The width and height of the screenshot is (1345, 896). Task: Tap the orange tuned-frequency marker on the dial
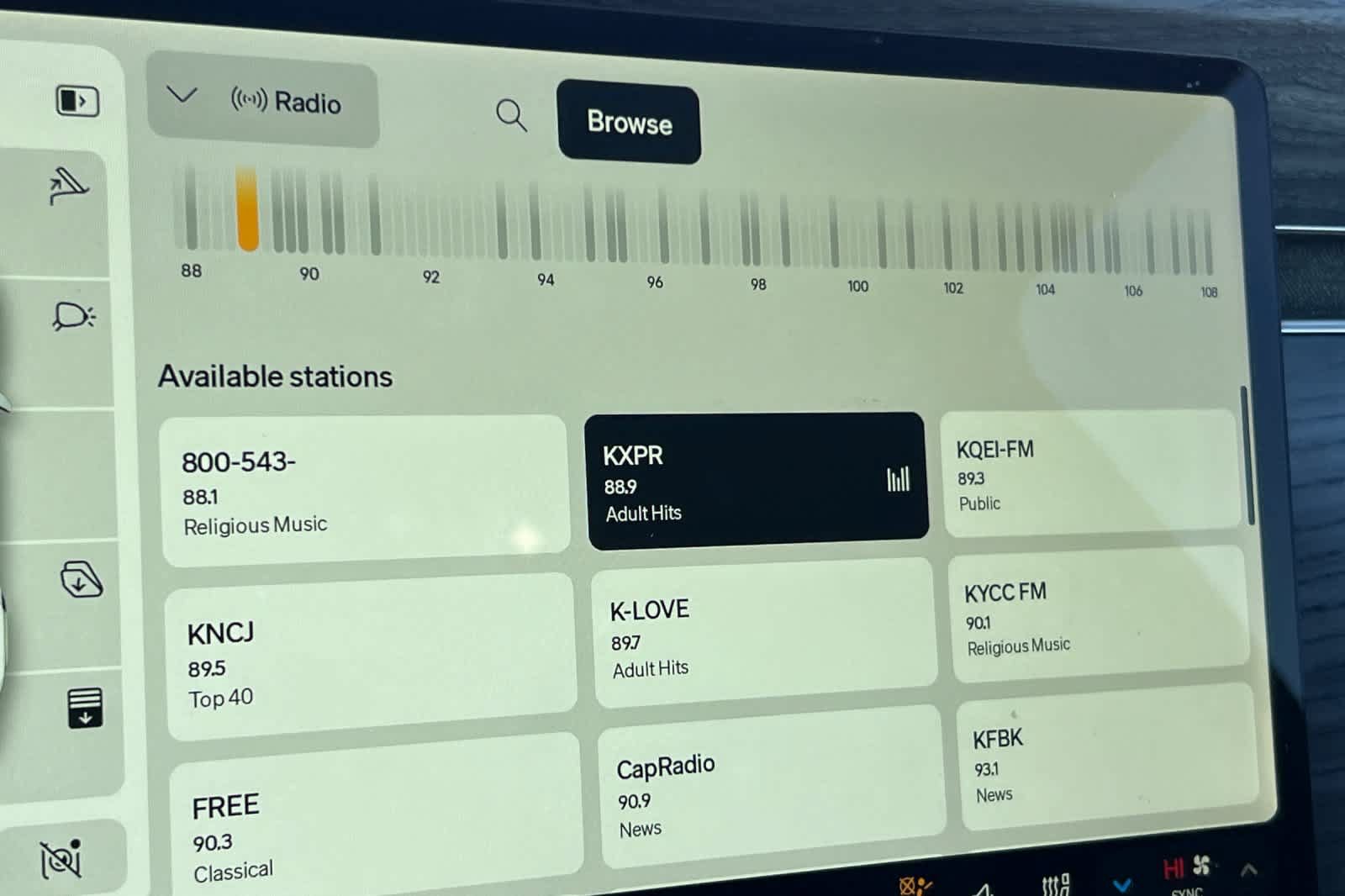pos(247,208)
